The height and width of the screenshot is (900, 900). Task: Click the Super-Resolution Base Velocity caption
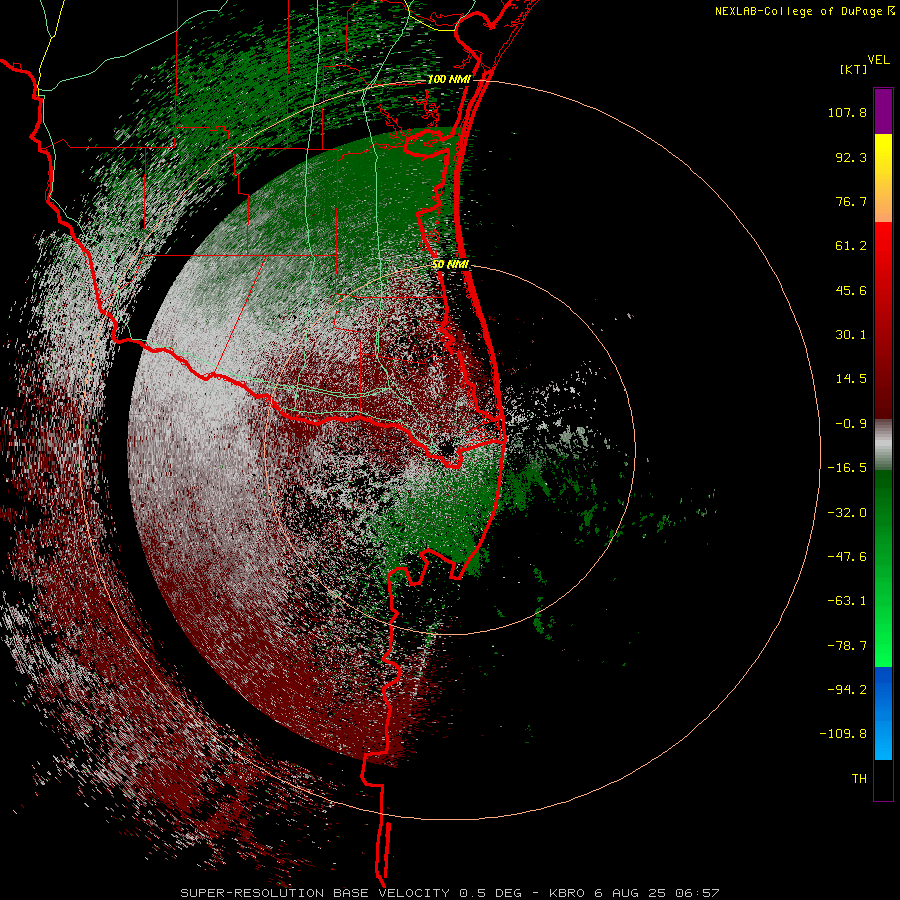[x=449, y=893]
